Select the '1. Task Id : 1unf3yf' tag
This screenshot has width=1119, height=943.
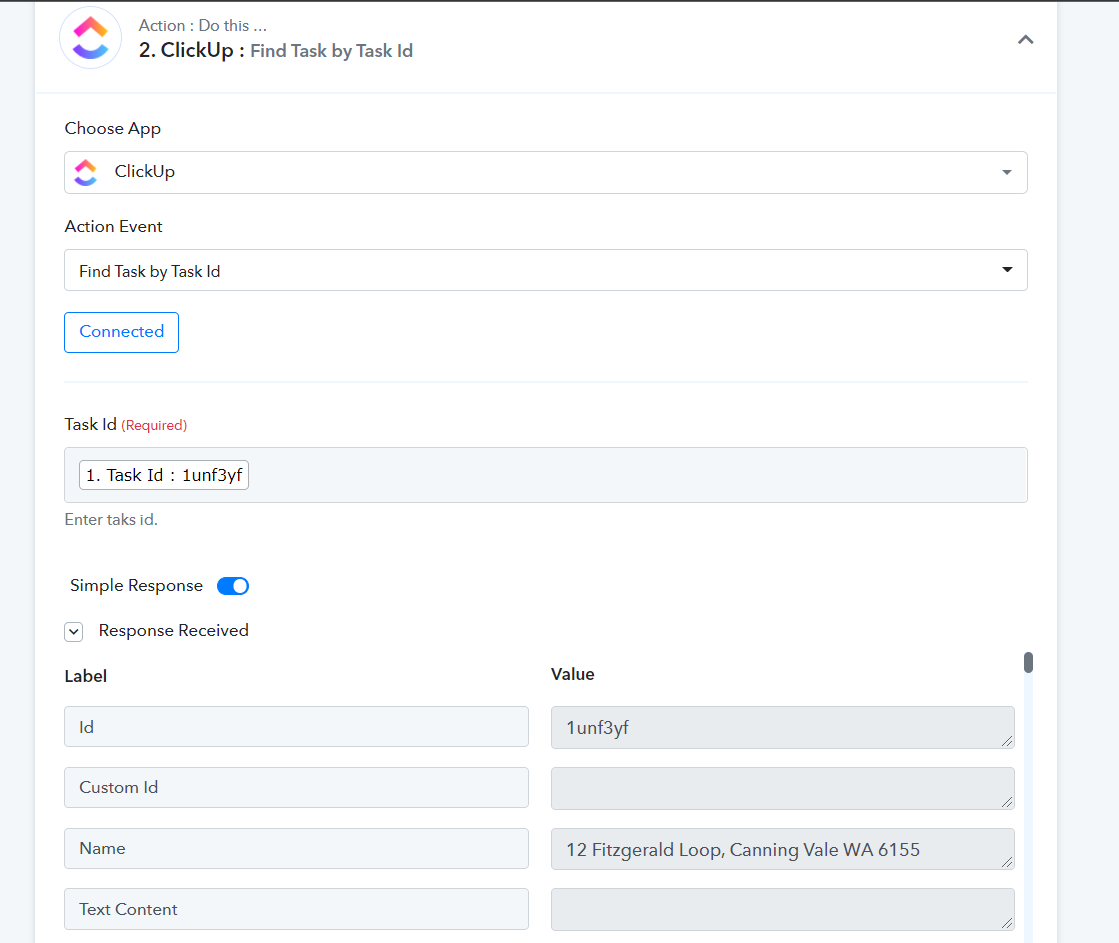[x=163, y=475]
